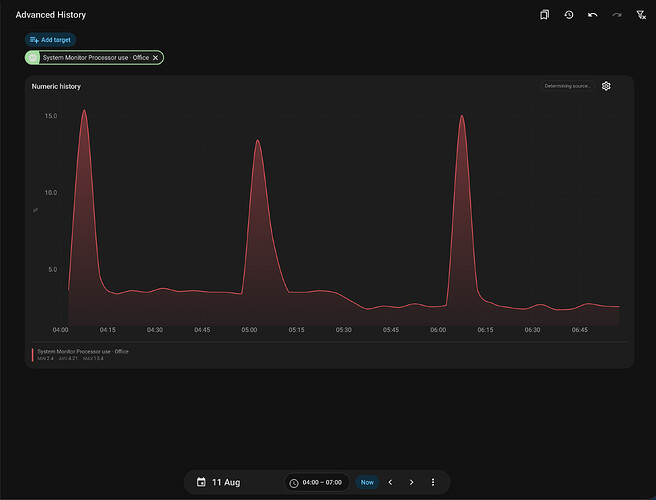
Task: Click the graph peak after 06:00
Action: [x=462, y=116]
